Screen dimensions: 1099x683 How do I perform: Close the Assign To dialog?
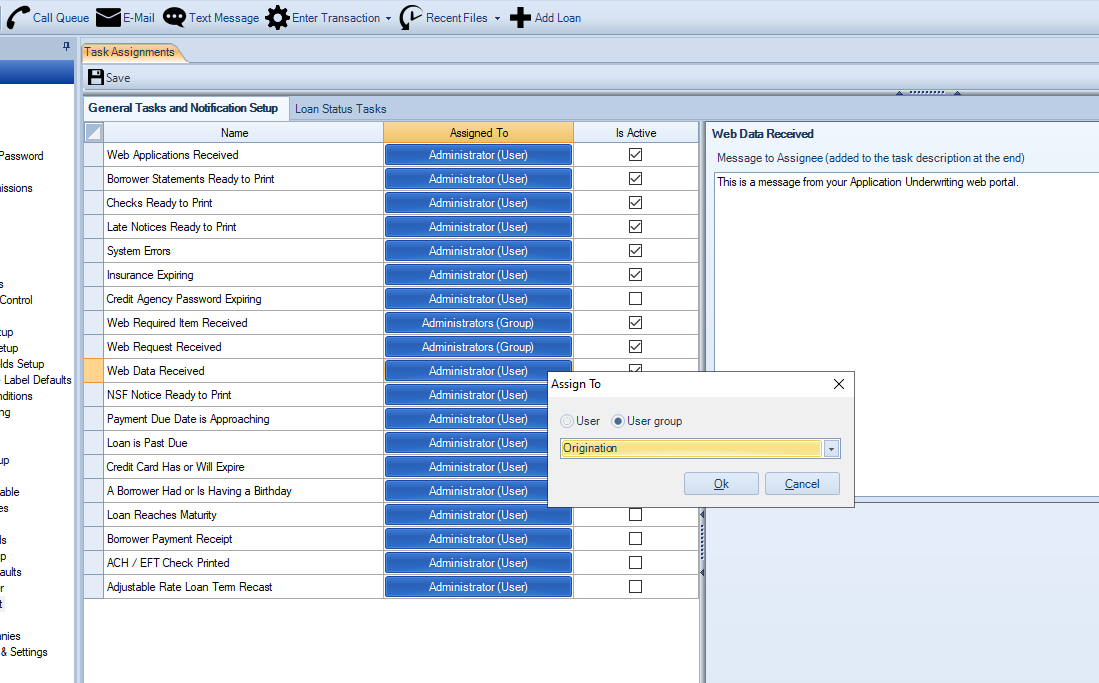pos(839,384)
